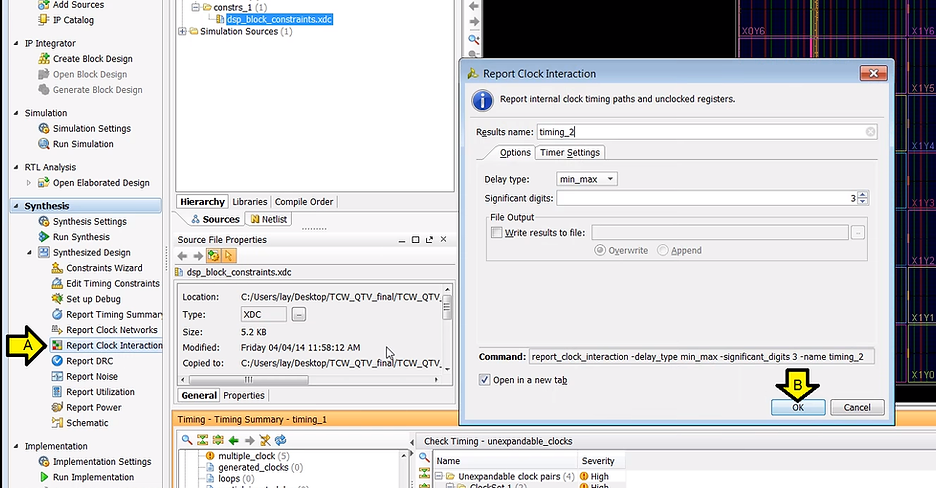Expand Simulation Sources tree node
The height and width of the screenshot is (488, 936).
coord(182,32)
